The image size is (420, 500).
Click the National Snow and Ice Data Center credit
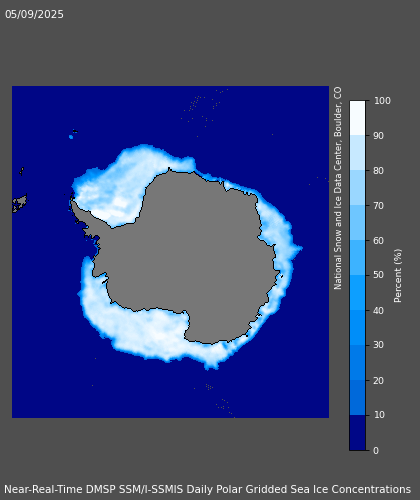[338, 188]
